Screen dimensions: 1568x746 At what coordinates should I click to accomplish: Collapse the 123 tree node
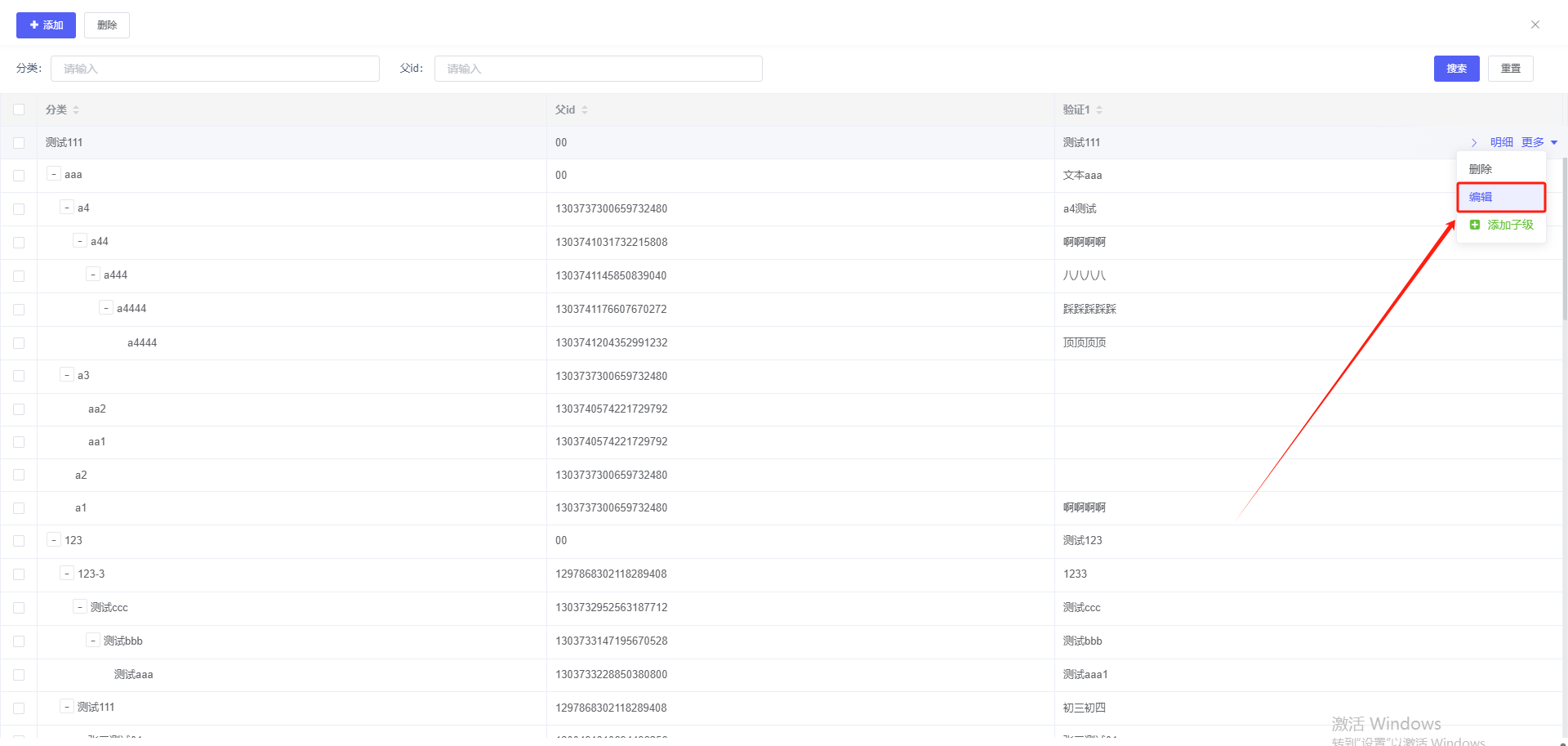[54, 540]
